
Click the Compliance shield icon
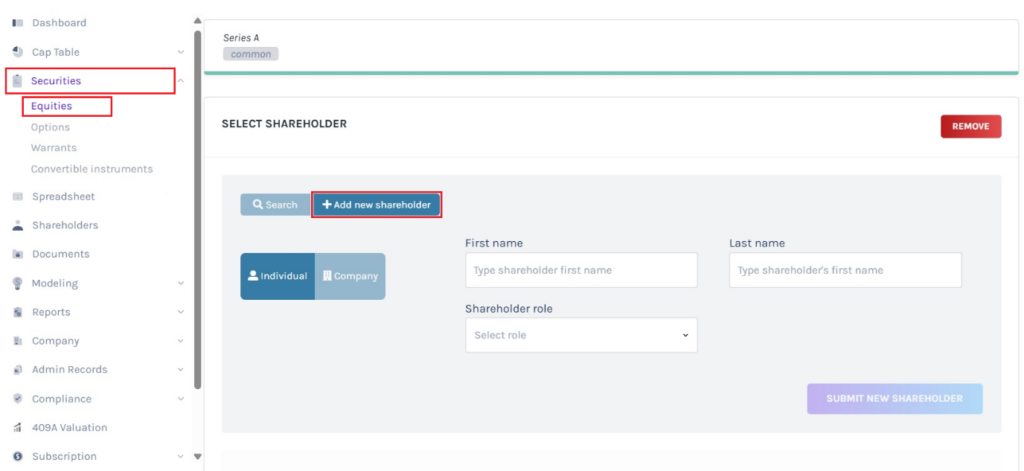pos(17,399)
